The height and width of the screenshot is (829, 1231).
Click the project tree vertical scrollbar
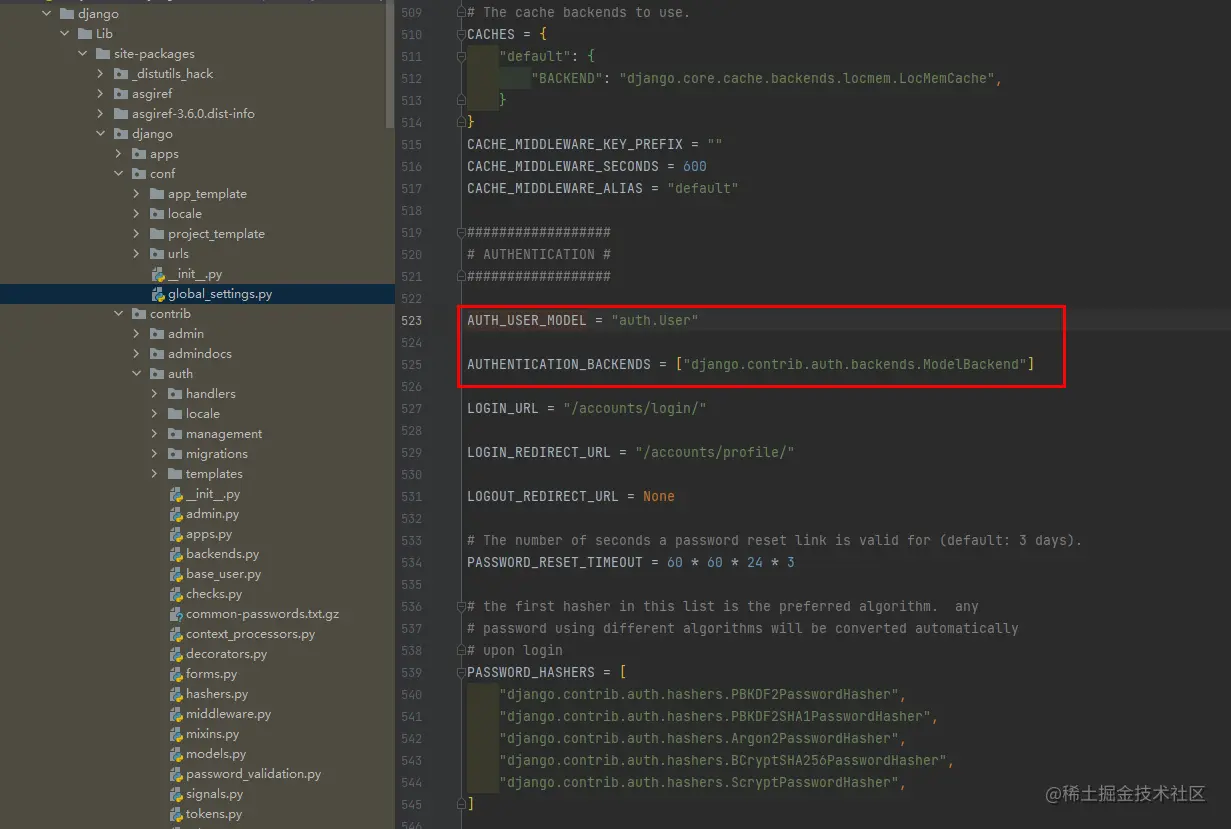(x=390, y=64)
